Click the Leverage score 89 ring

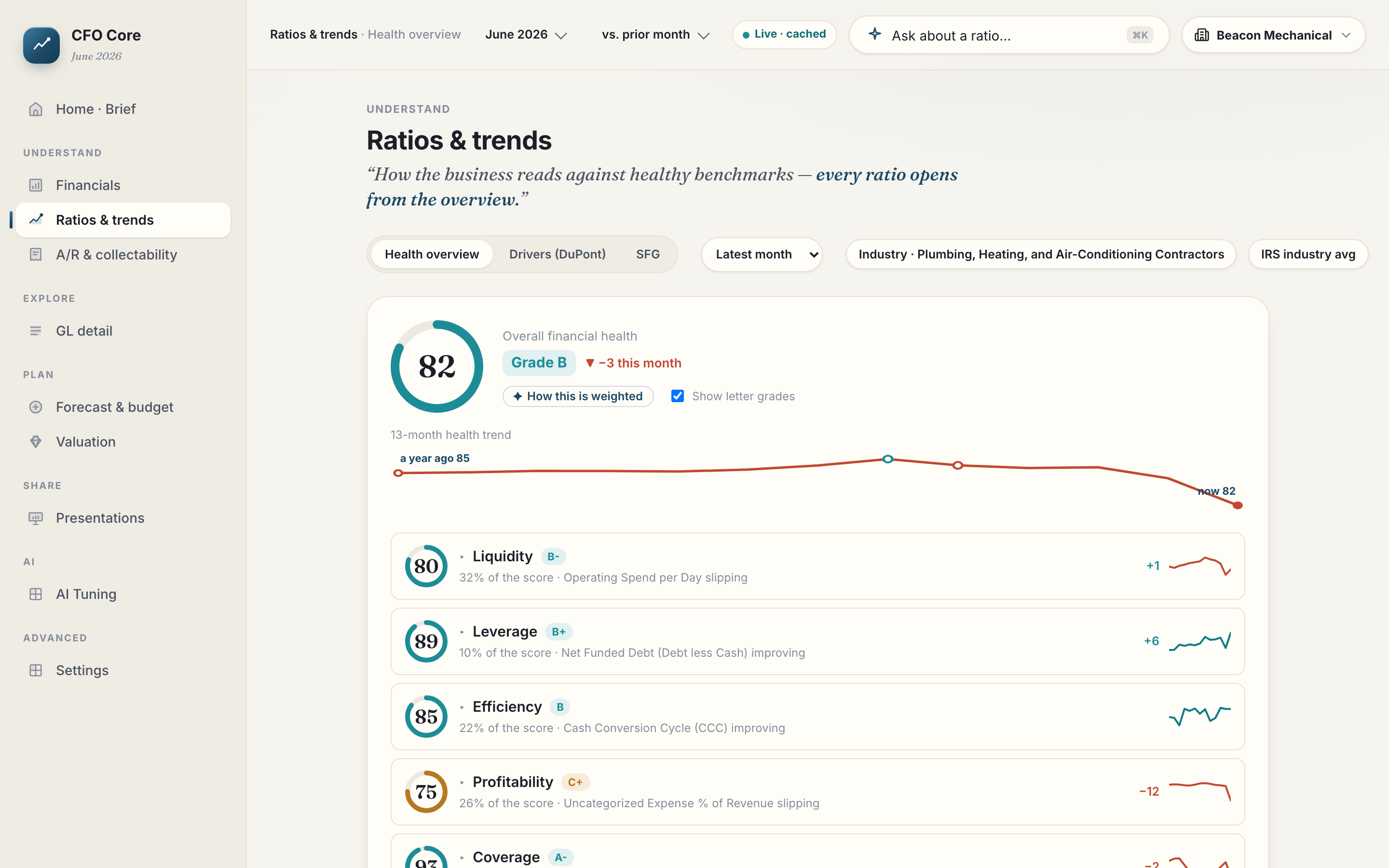pos(426,641)
